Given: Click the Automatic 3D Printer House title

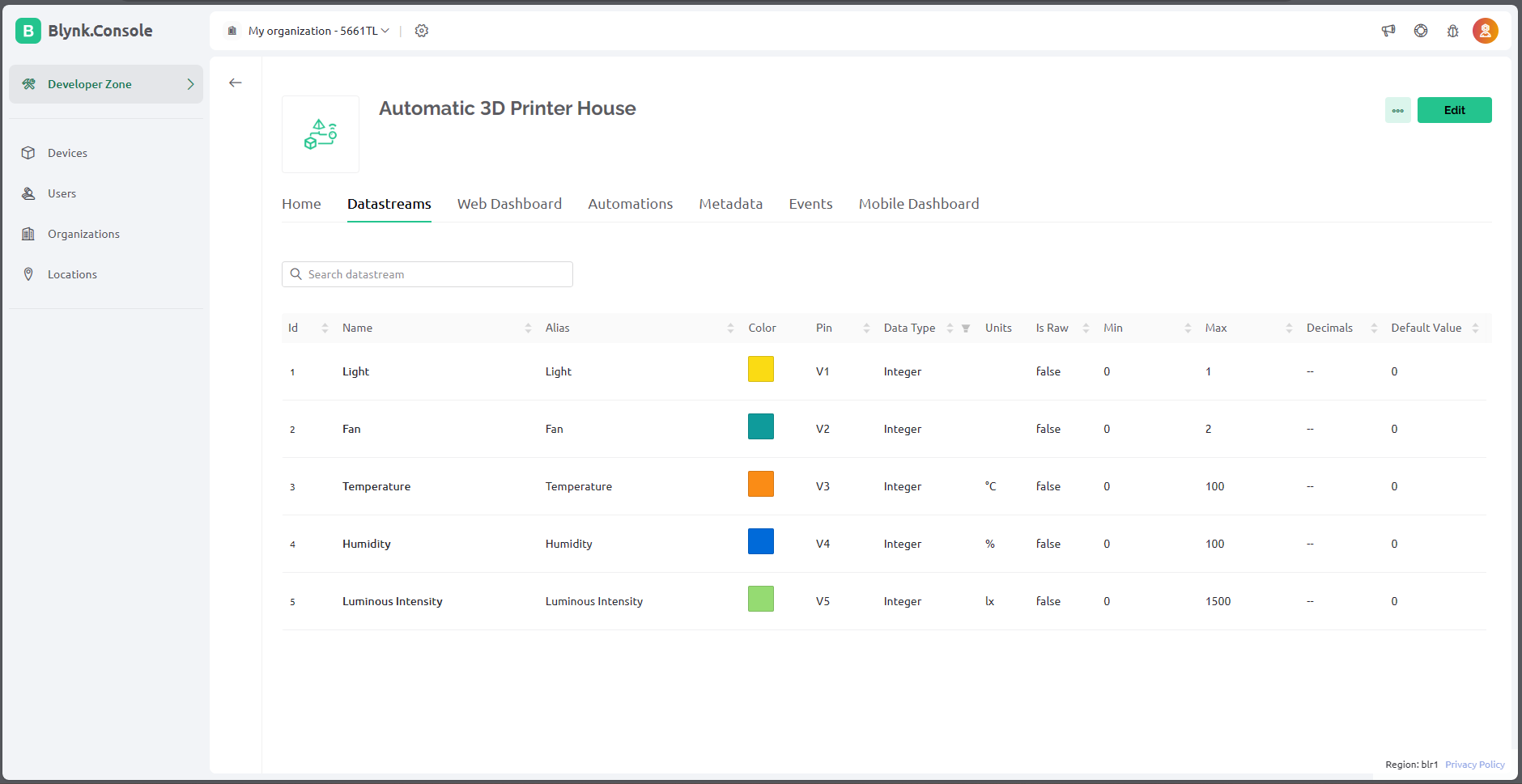Looking at the screenshot, I should pos(508,108).
